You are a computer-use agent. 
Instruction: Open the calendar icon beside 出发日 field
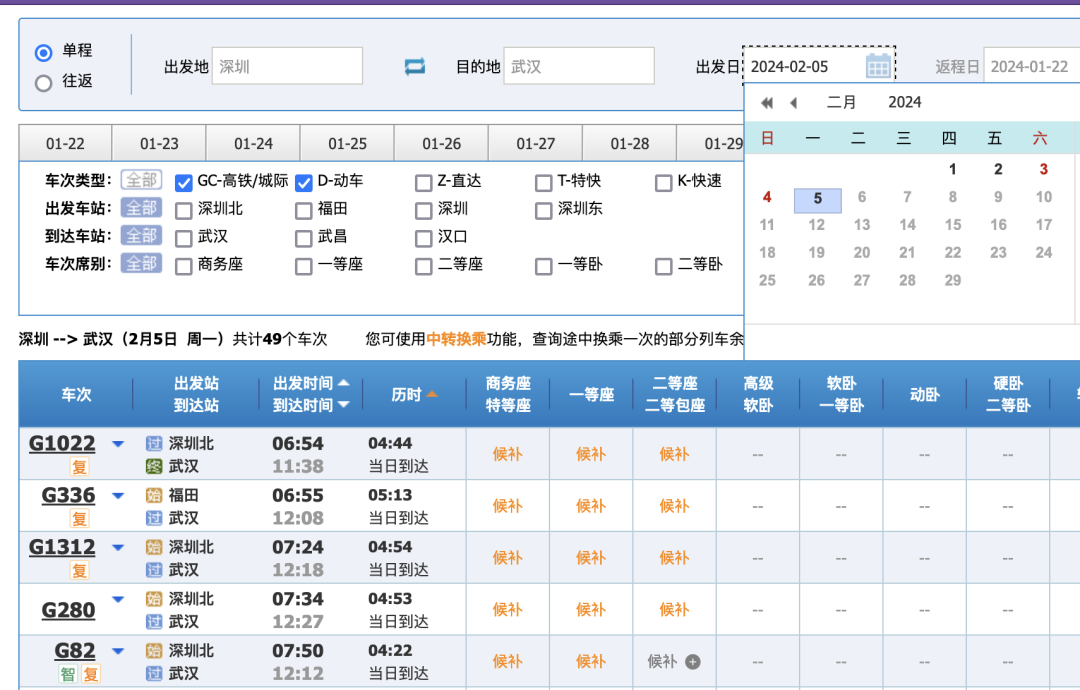[878, 65]
